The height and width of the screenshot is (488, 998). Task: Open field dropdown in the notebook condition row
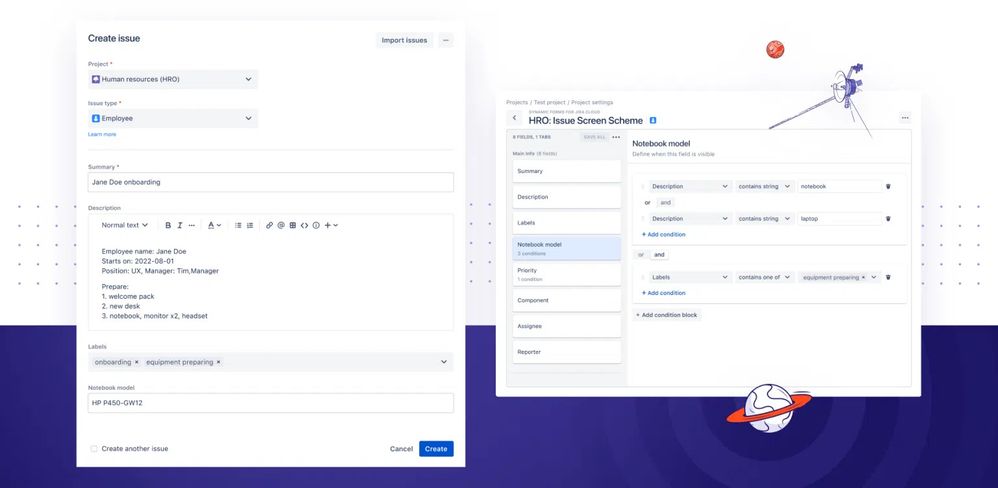click(690, 186)
